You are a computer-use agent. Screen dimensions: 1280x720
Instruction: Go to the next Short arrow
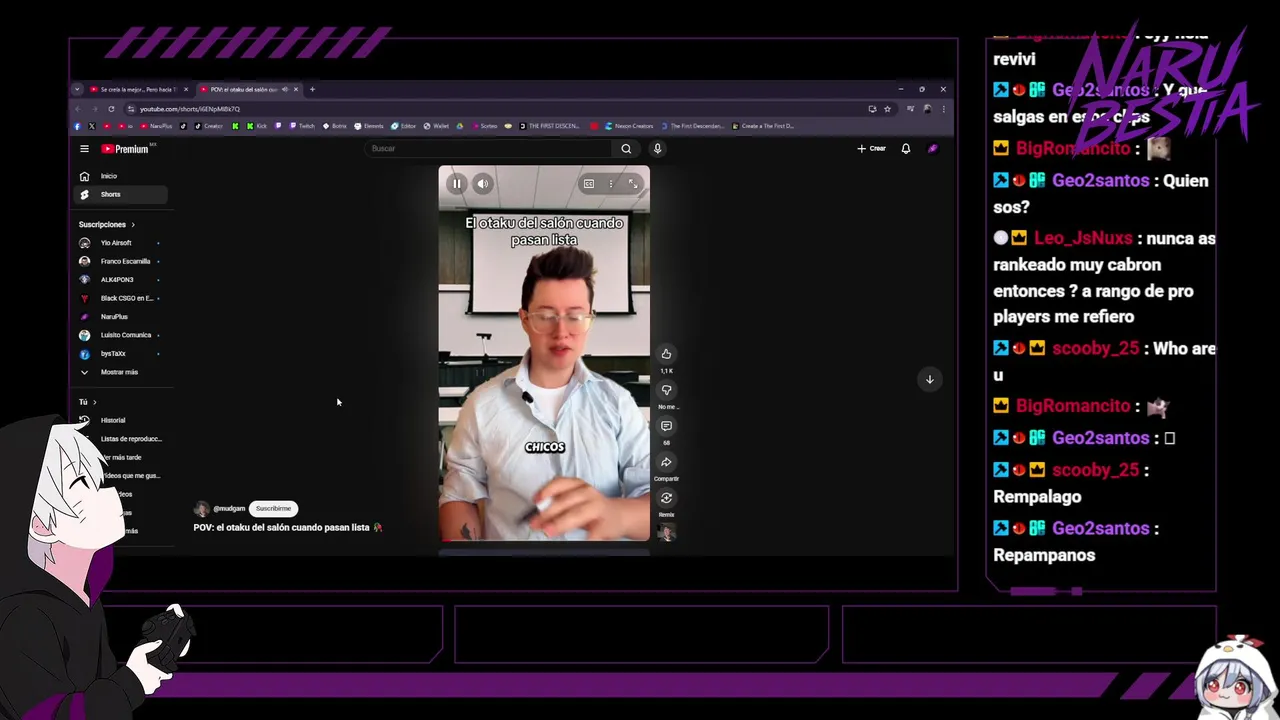(x=929, y=379)
